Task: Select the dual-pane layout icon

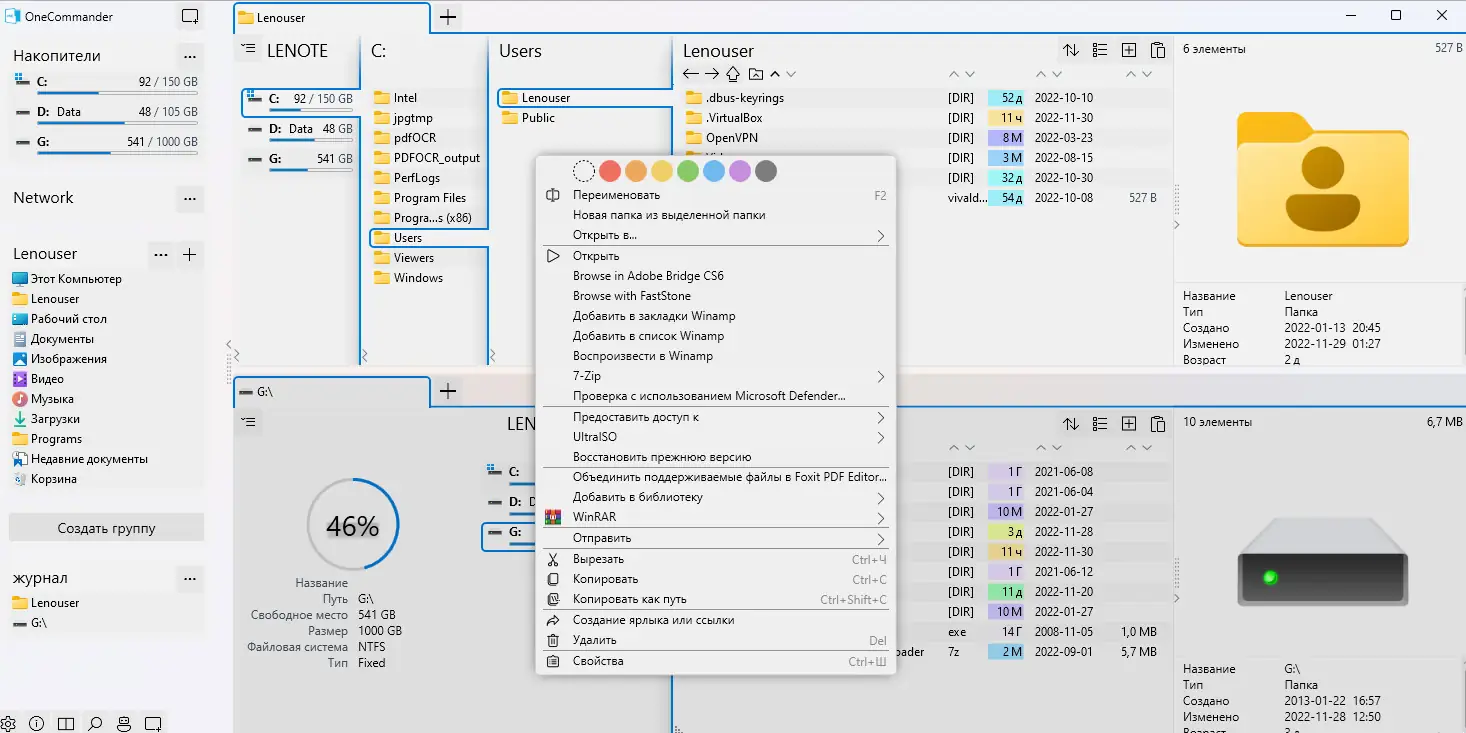Action: (66, 723)
